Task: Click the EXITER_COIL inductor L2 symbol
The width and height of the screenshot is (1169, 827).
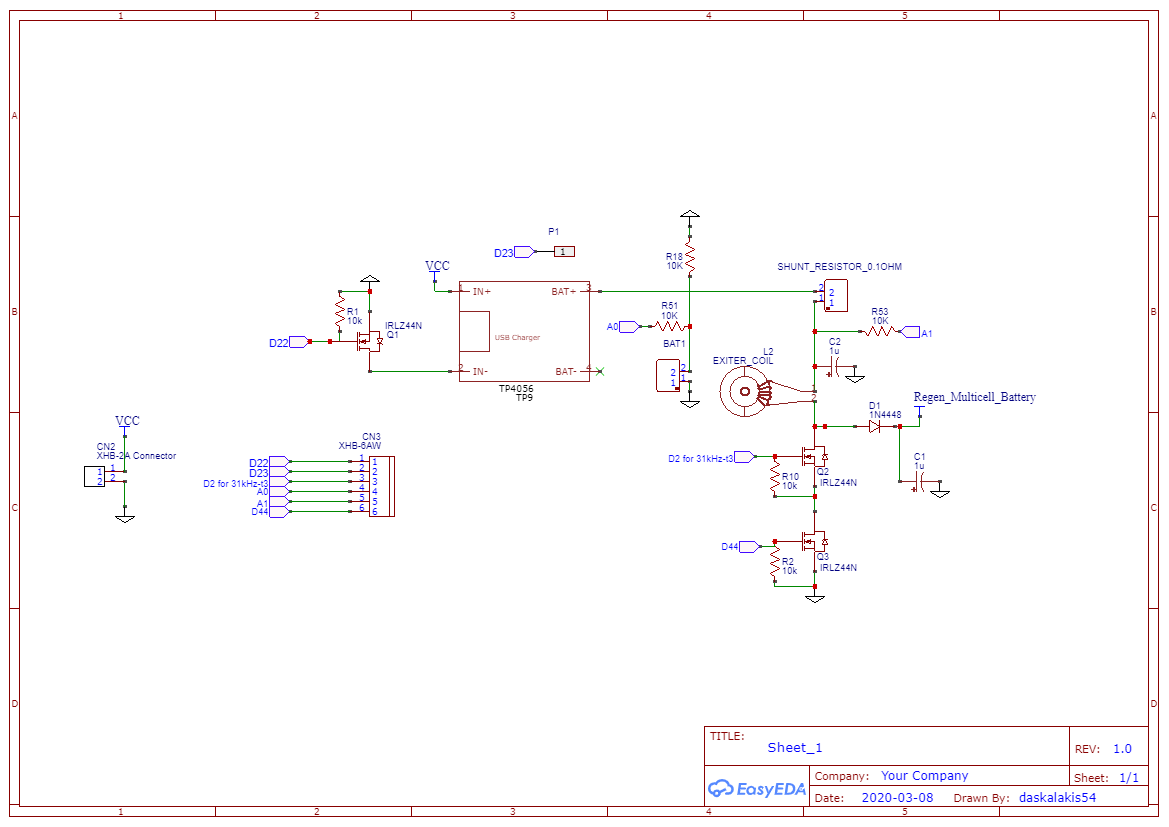Action: click(x=744, y=390)
